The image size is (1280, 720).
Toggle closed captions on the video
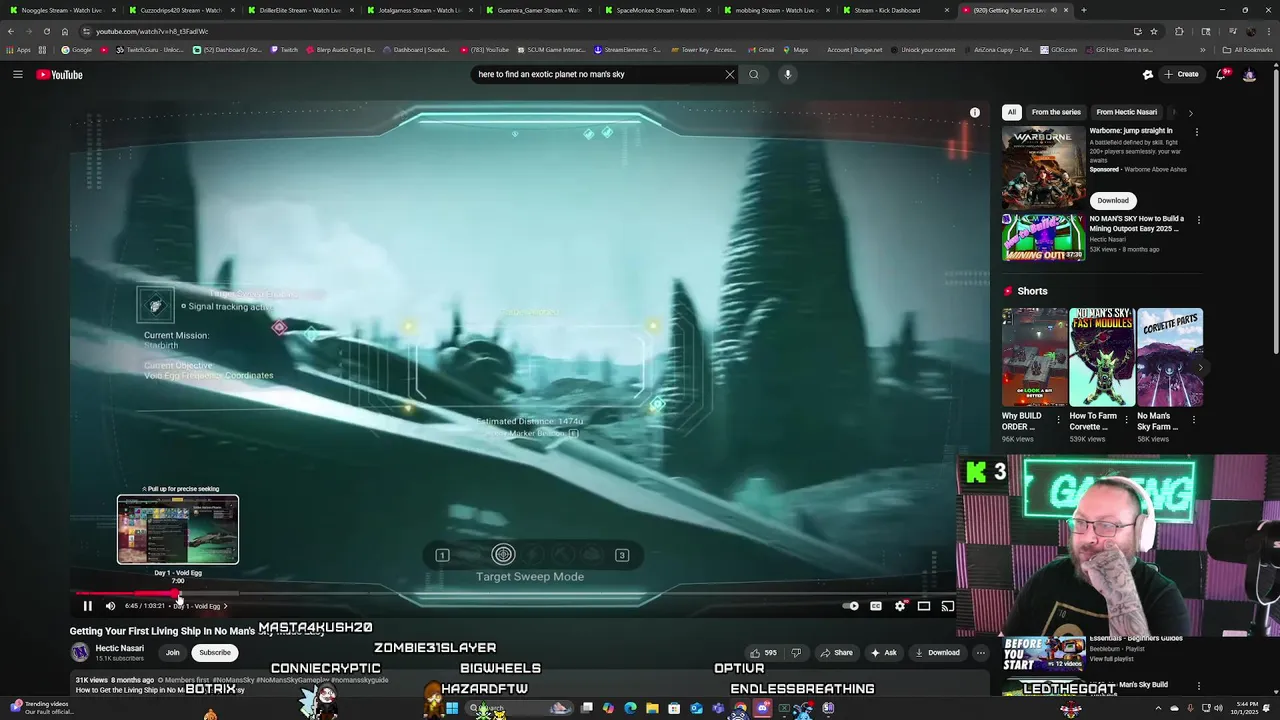876,606
